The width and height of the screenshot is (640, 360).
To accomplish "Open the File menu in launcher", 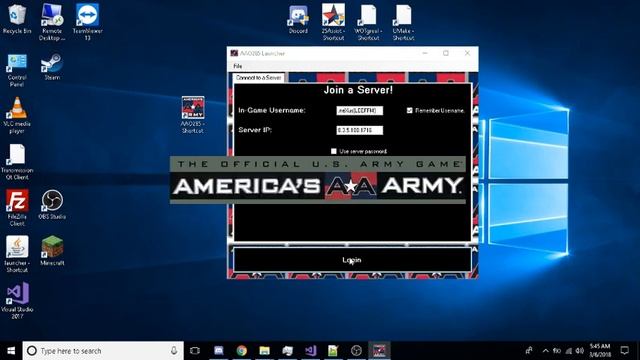I will click(x=238, y=66).
